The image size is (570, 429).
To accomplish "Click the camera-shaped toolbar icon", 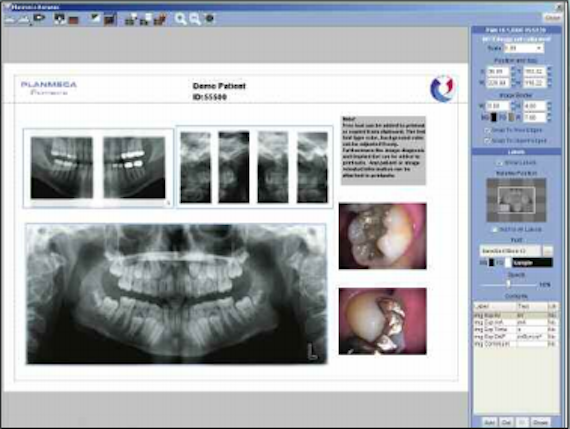I will 39,18.
